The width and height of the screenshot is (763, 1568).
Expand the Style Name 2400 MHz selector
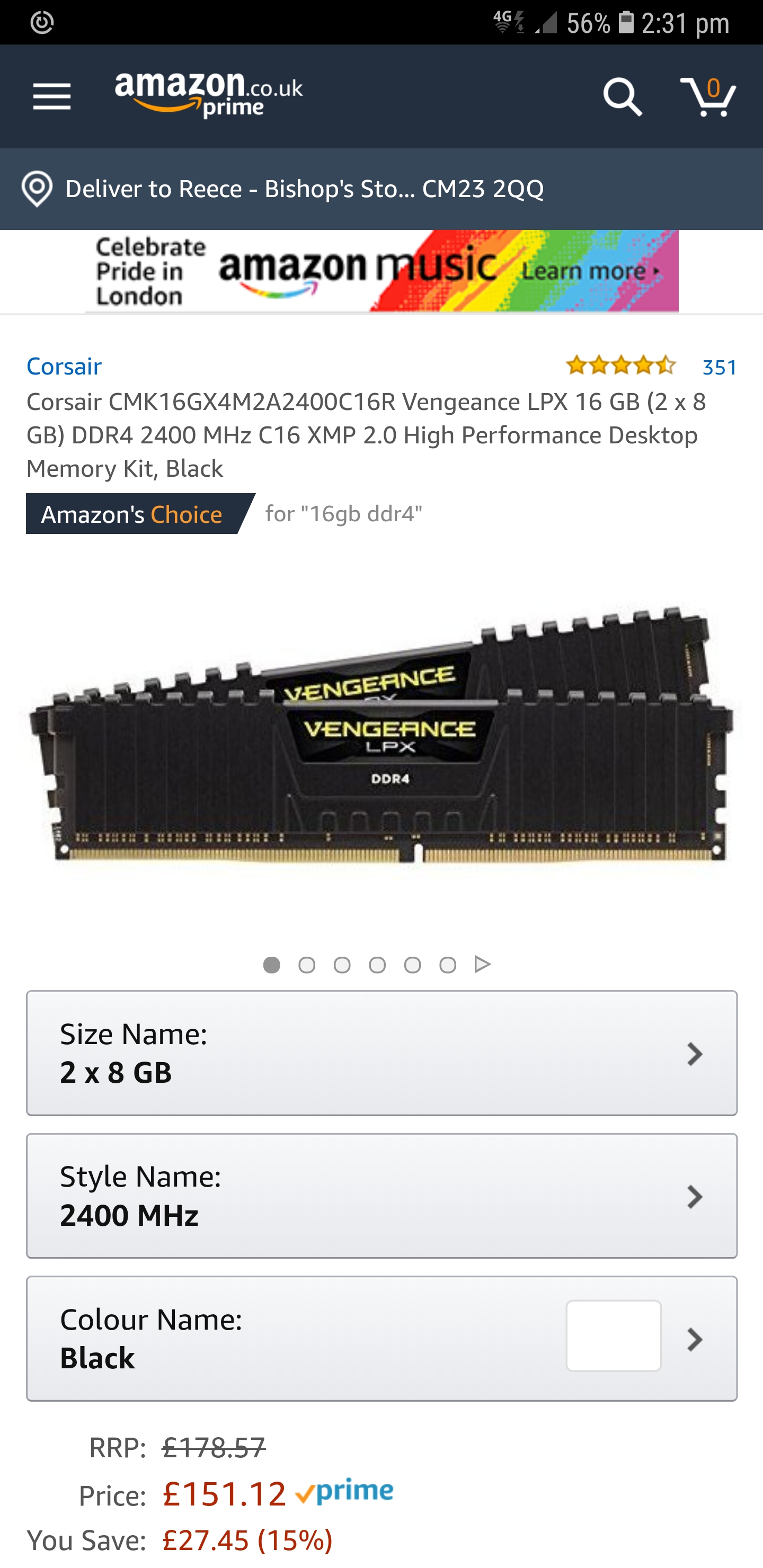[382, 1196]
